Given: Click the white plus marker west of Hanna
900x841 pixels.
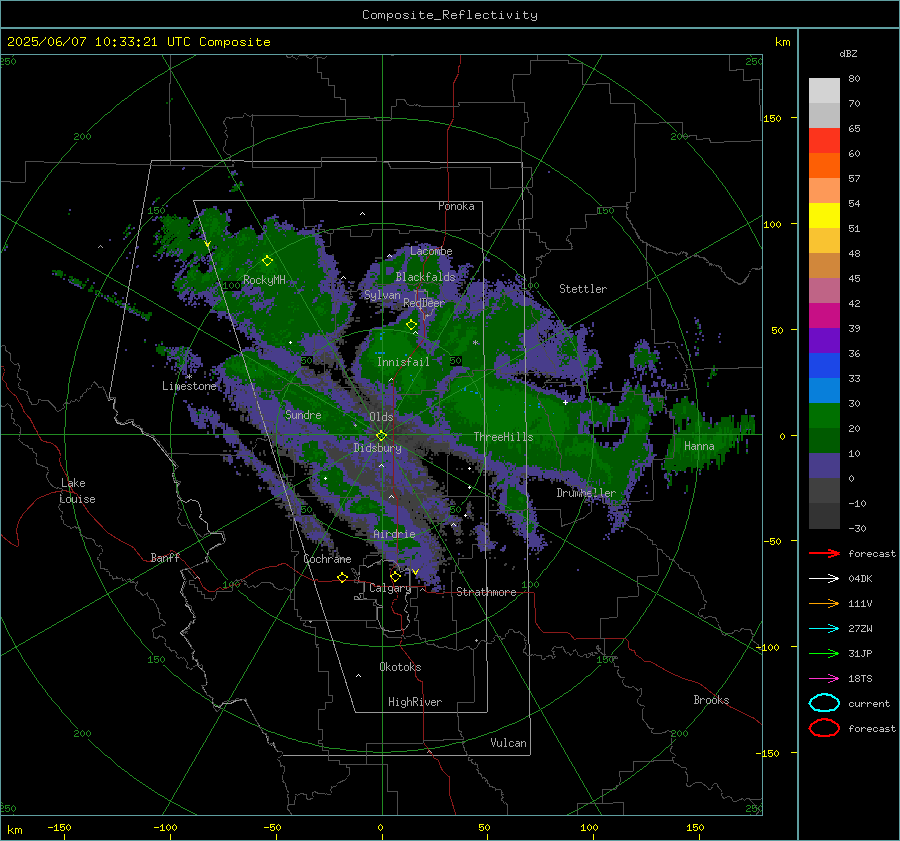Looking at the screenshot, I should [x=565, y=402].
